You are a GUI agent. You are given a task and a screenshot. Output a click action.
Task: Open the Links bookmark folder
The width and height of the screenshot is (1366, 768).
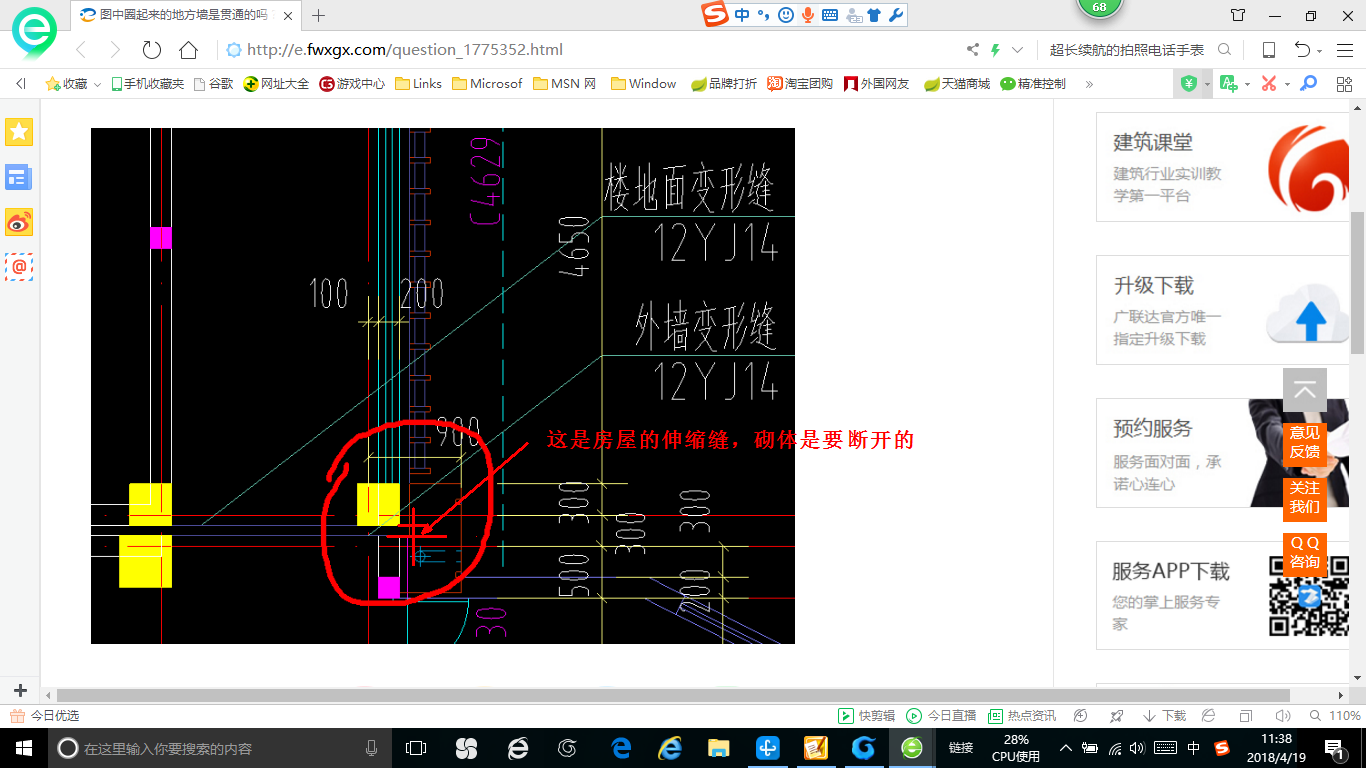(x=418, y=84)
